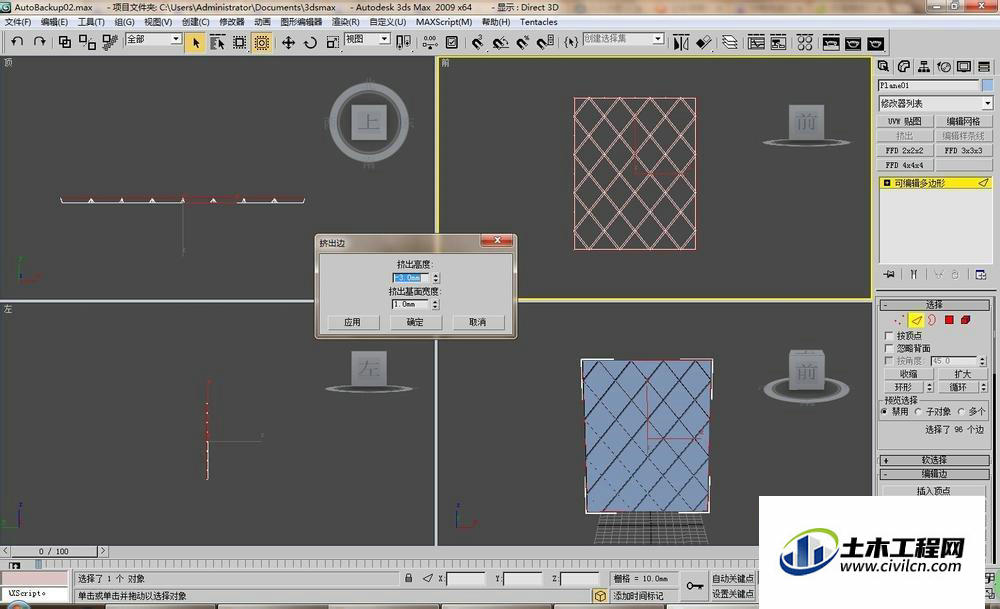Switch to the Modify command panel tab
Viewport: 1000px width, 609px height.
click(903, 66)
